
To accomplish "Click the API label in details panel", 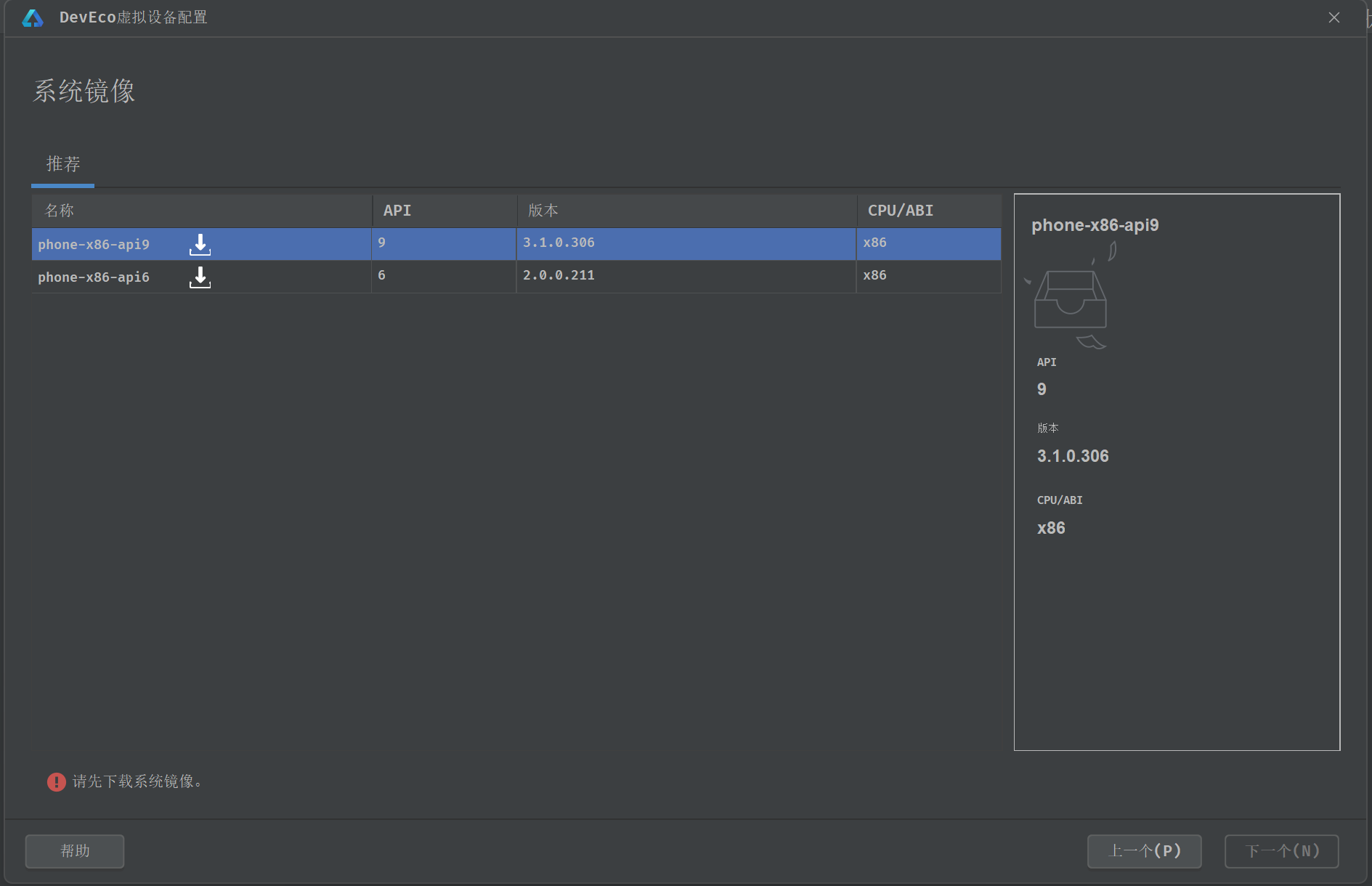I will tap(1047, 362).
